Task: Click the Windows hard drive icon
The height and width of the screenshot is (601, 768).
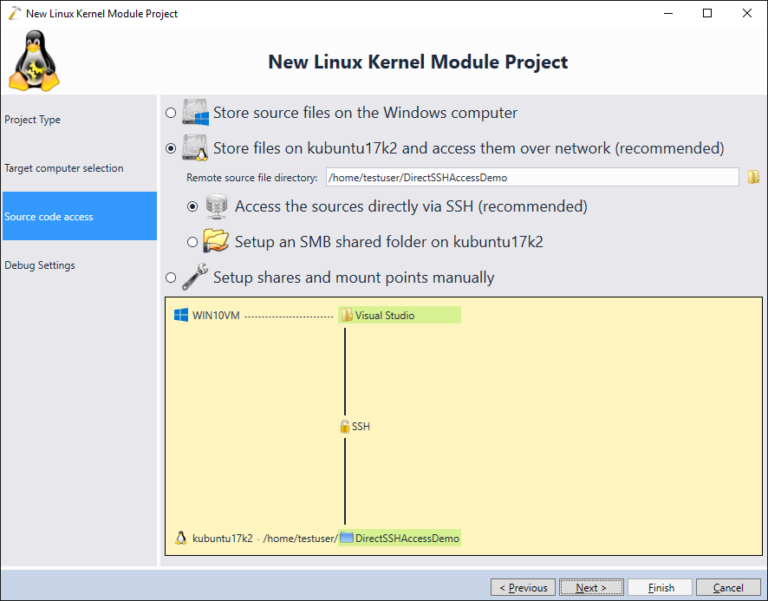Action: click(195, 112)
